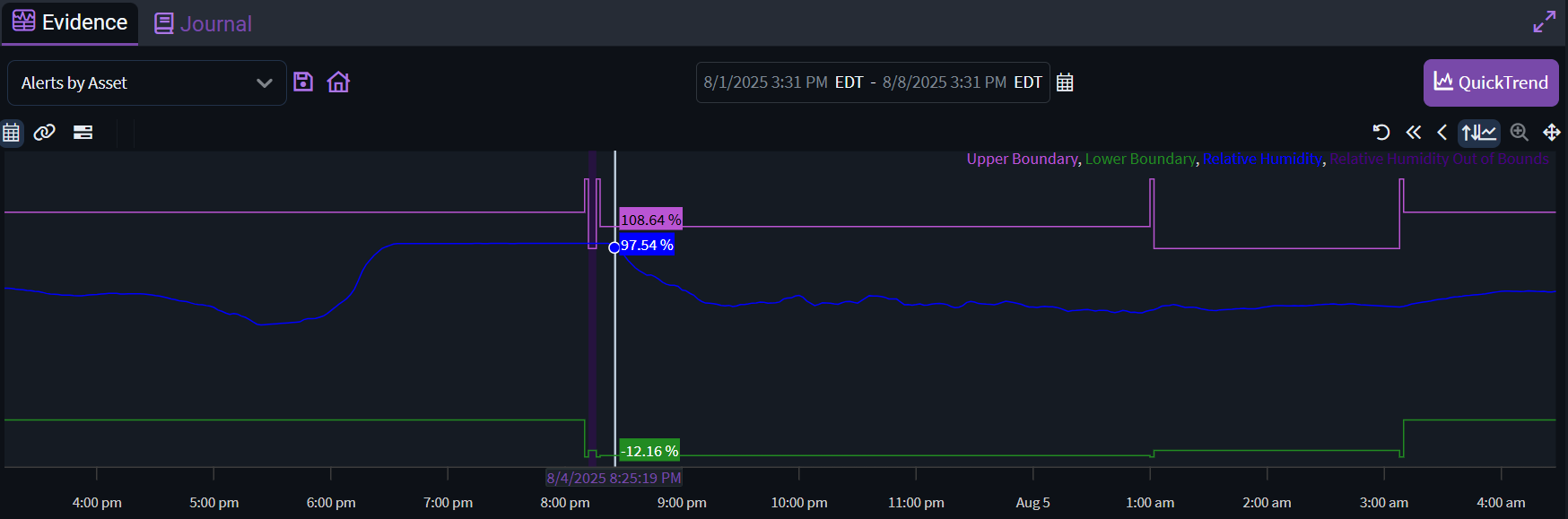Click the Relative Humidity legend label

1261,159
